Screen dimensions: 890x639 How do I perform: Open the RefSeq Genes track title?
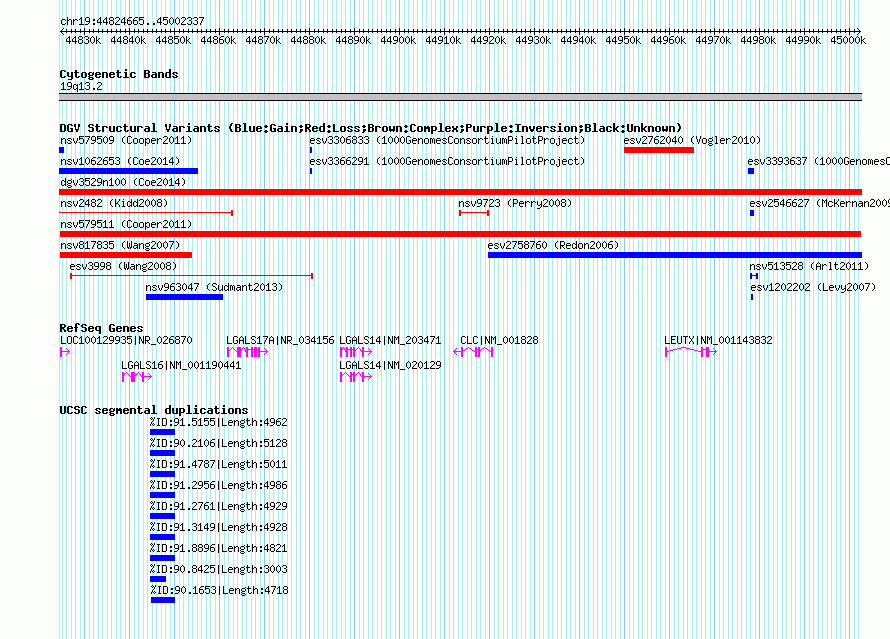click(101, 328)
